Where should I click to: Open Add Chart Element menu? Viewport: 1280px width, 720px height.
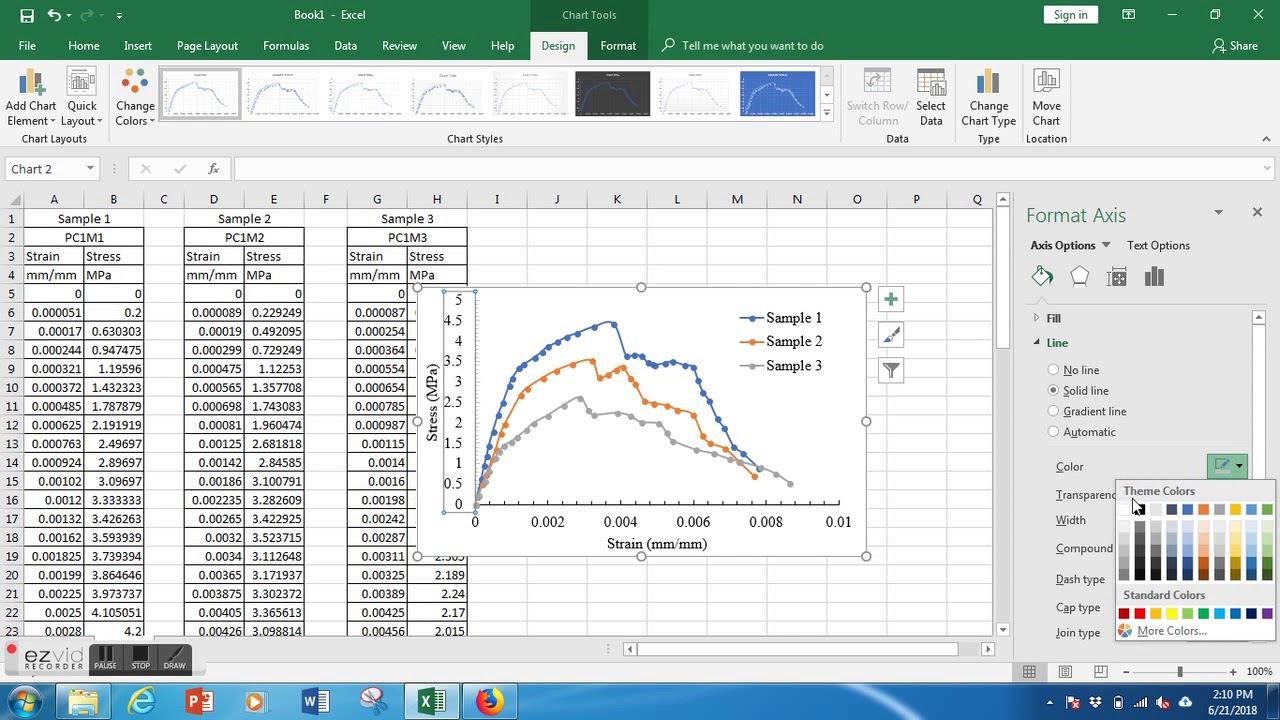(x=31, y=99)
